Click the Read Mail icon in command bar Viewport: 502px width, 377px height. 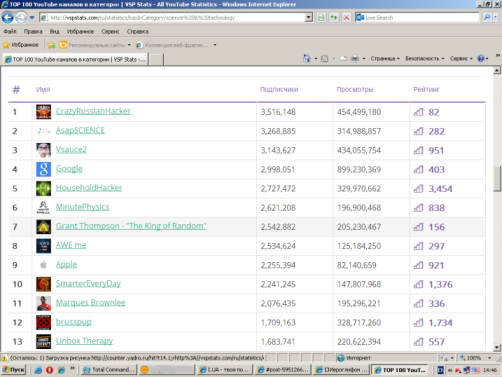click(x=343, y=59)
